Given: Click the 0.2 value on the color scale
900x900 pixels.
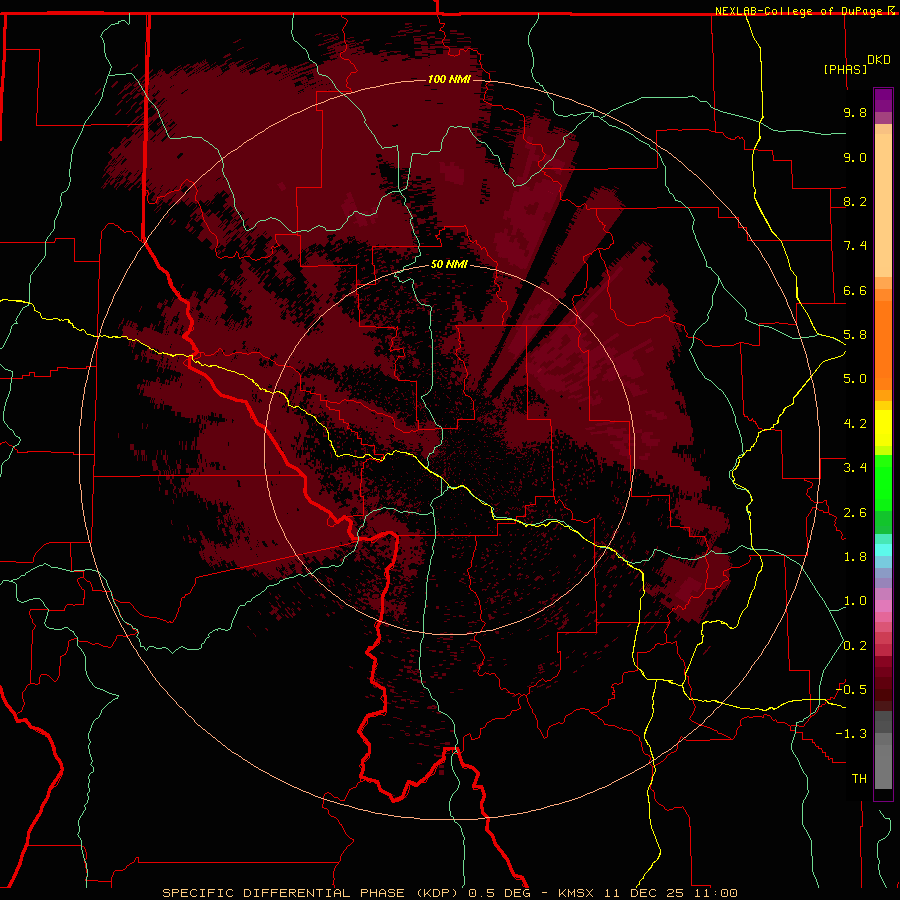Looking at the screenshot, I should [x=855, y=646].
